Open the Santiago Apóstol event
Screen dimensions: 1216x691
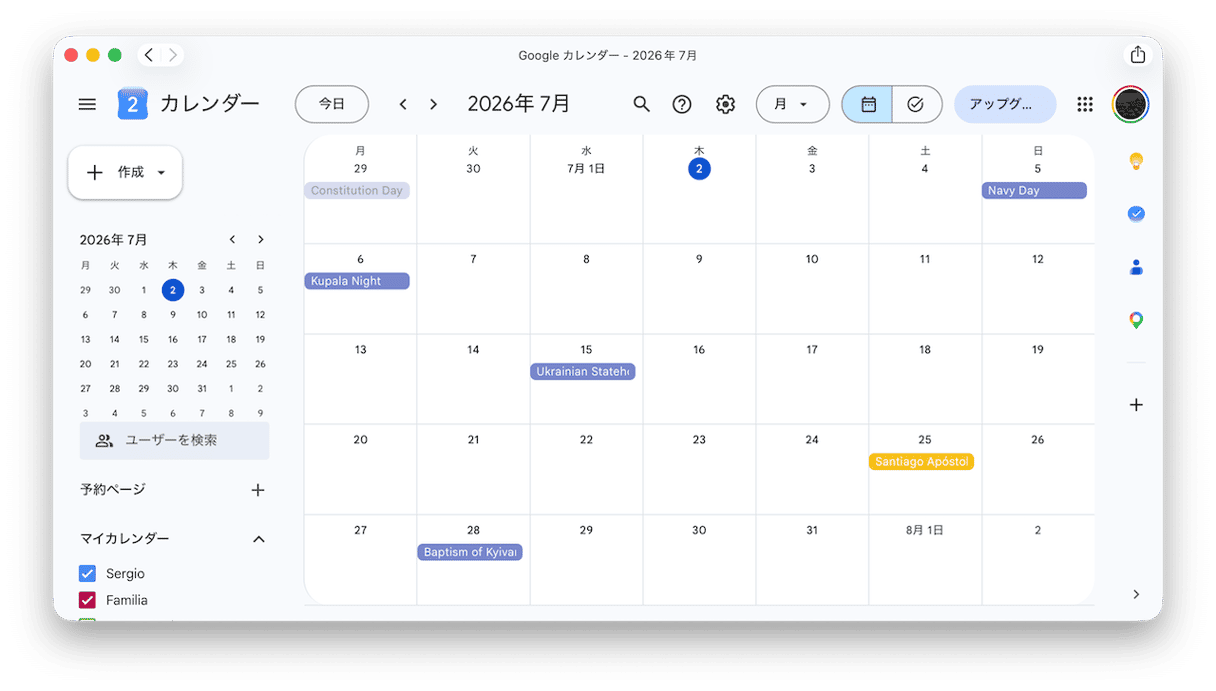(921, 462)
